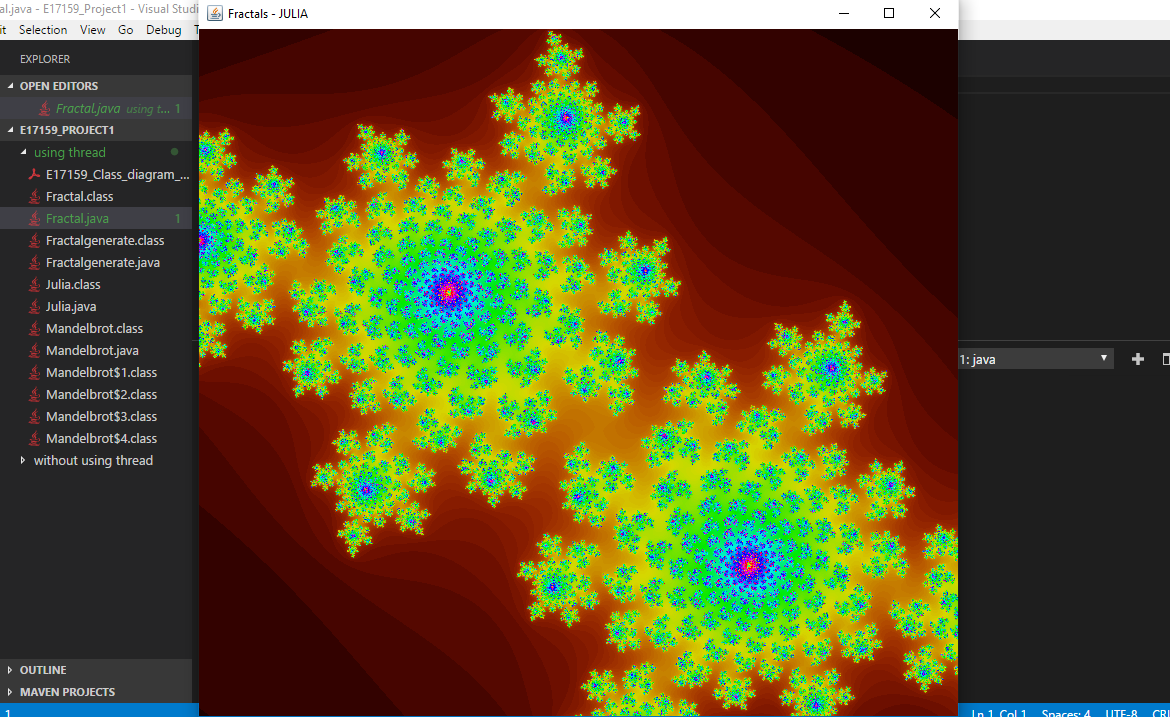Click the Mandelbrot.class Java icon

click(x=37, y=328)
